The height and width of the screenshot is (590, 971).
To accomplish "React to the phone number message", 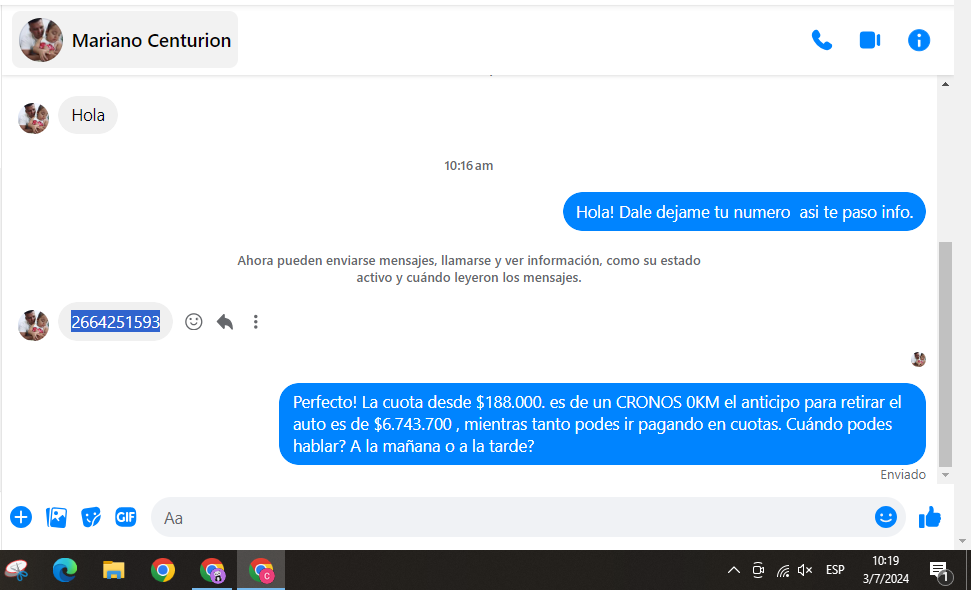I will tap(194, 322).
